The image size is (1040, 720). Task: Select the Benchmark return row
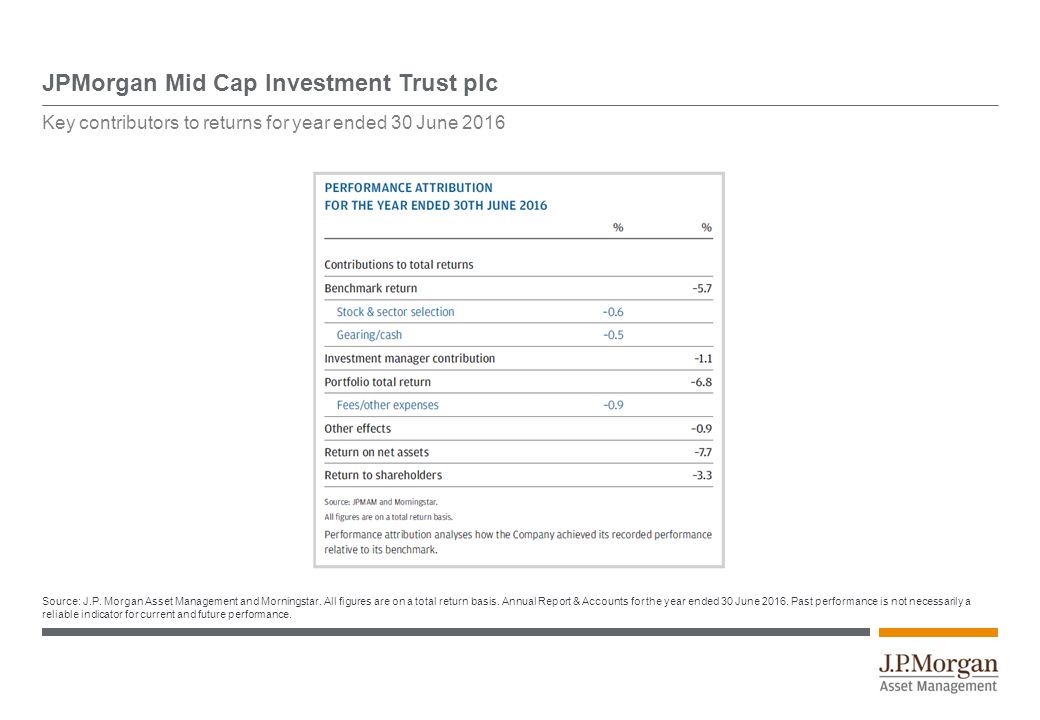518,288
